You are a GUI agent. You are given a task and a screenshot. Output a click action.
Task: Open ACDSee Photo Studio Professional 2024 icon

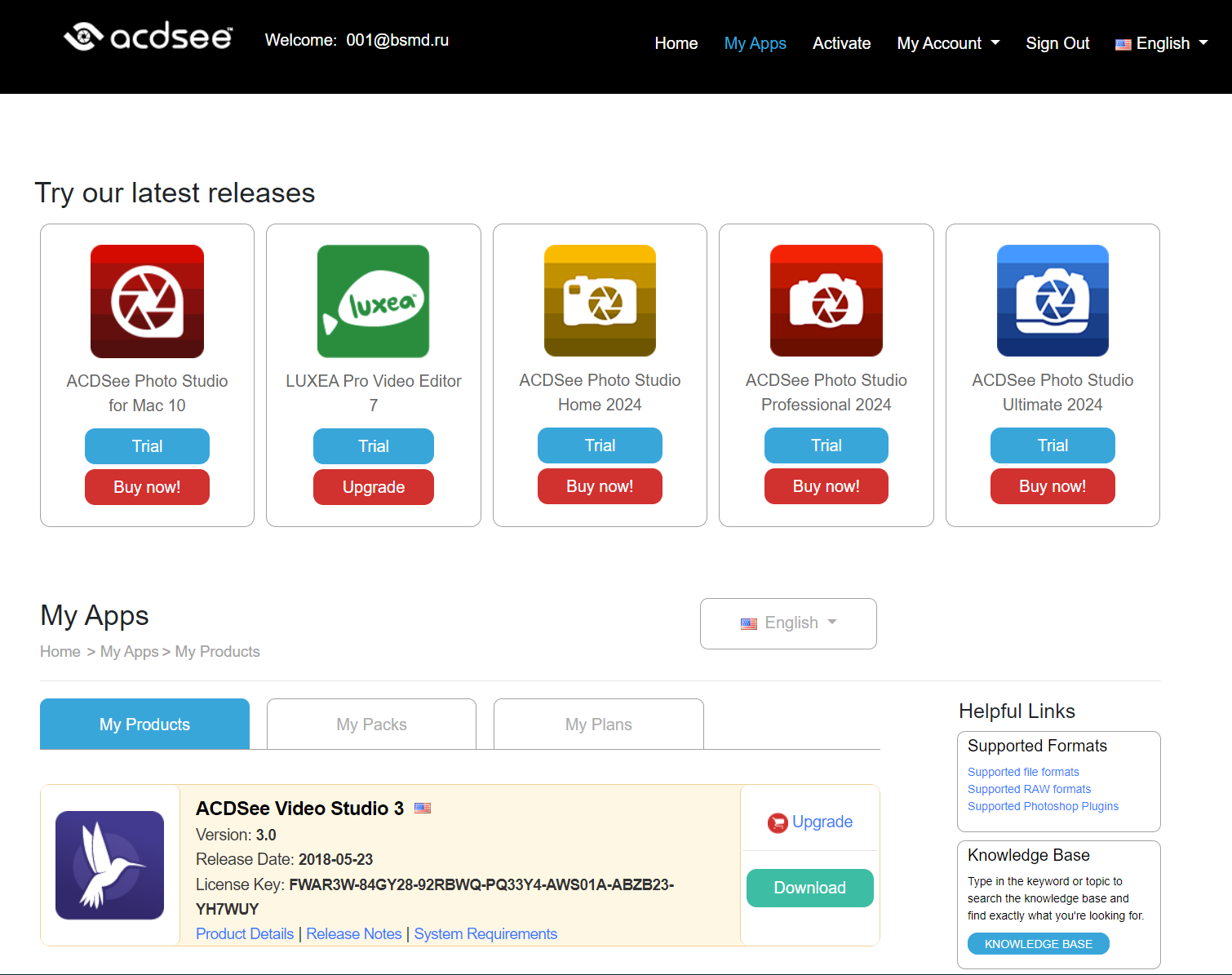tap(827, 300)
